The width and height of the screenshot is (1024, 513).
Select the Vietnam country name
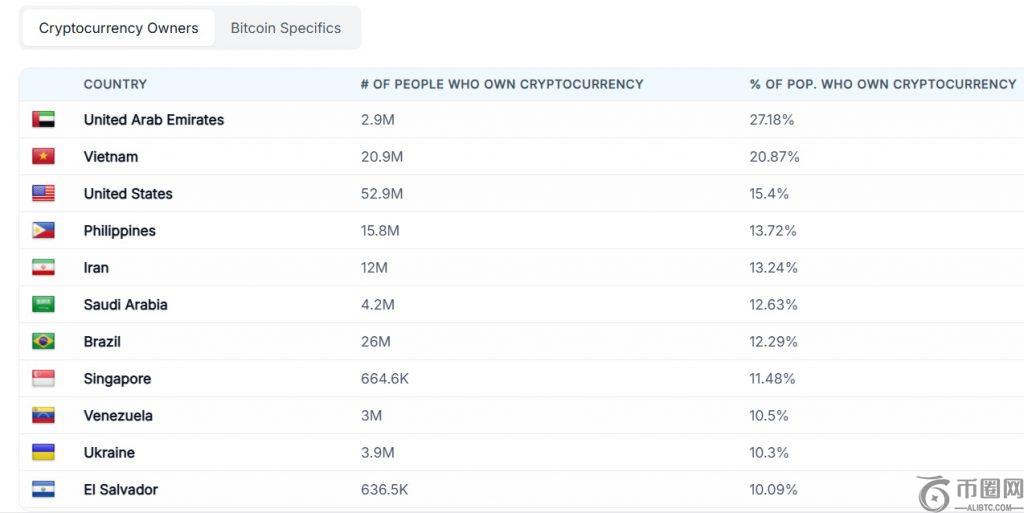coord(111,157)
